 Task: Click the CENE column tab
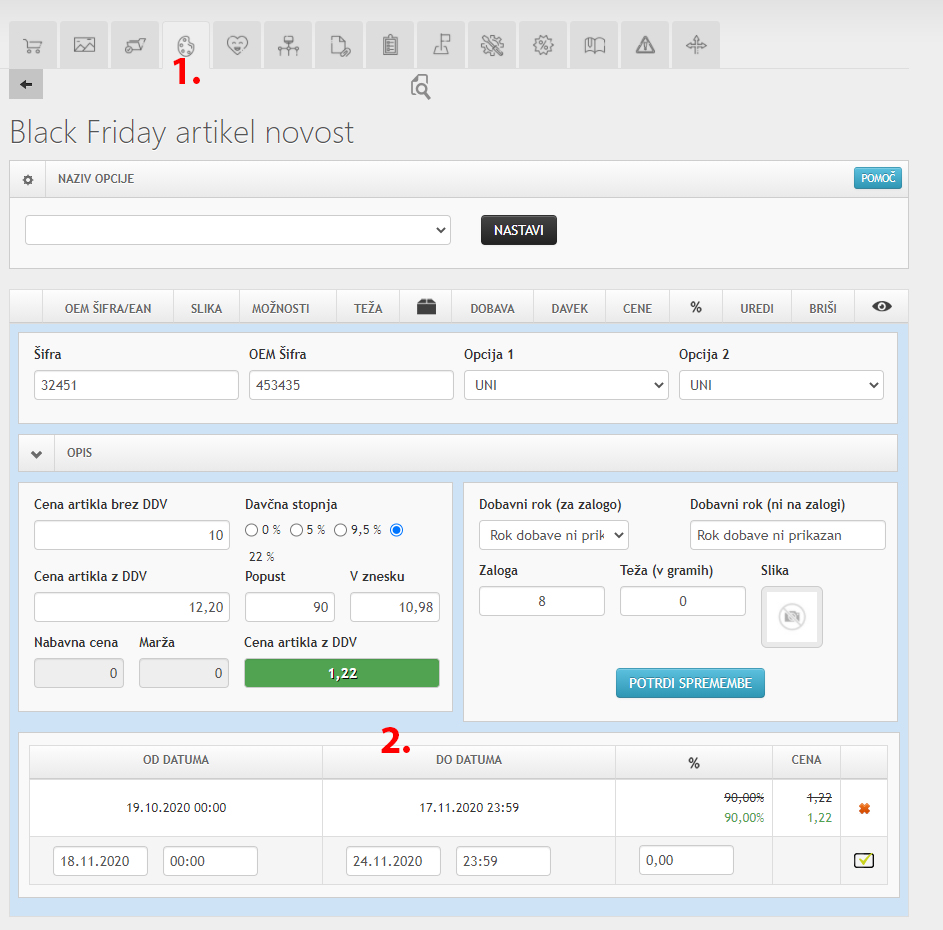click(637, 309)
